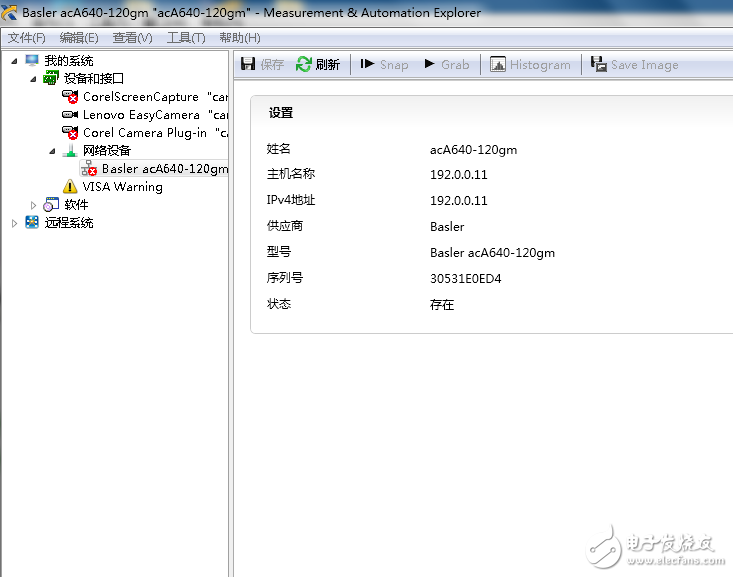
Task: Open the 帮助(H) menu
Action: [240, 38]
